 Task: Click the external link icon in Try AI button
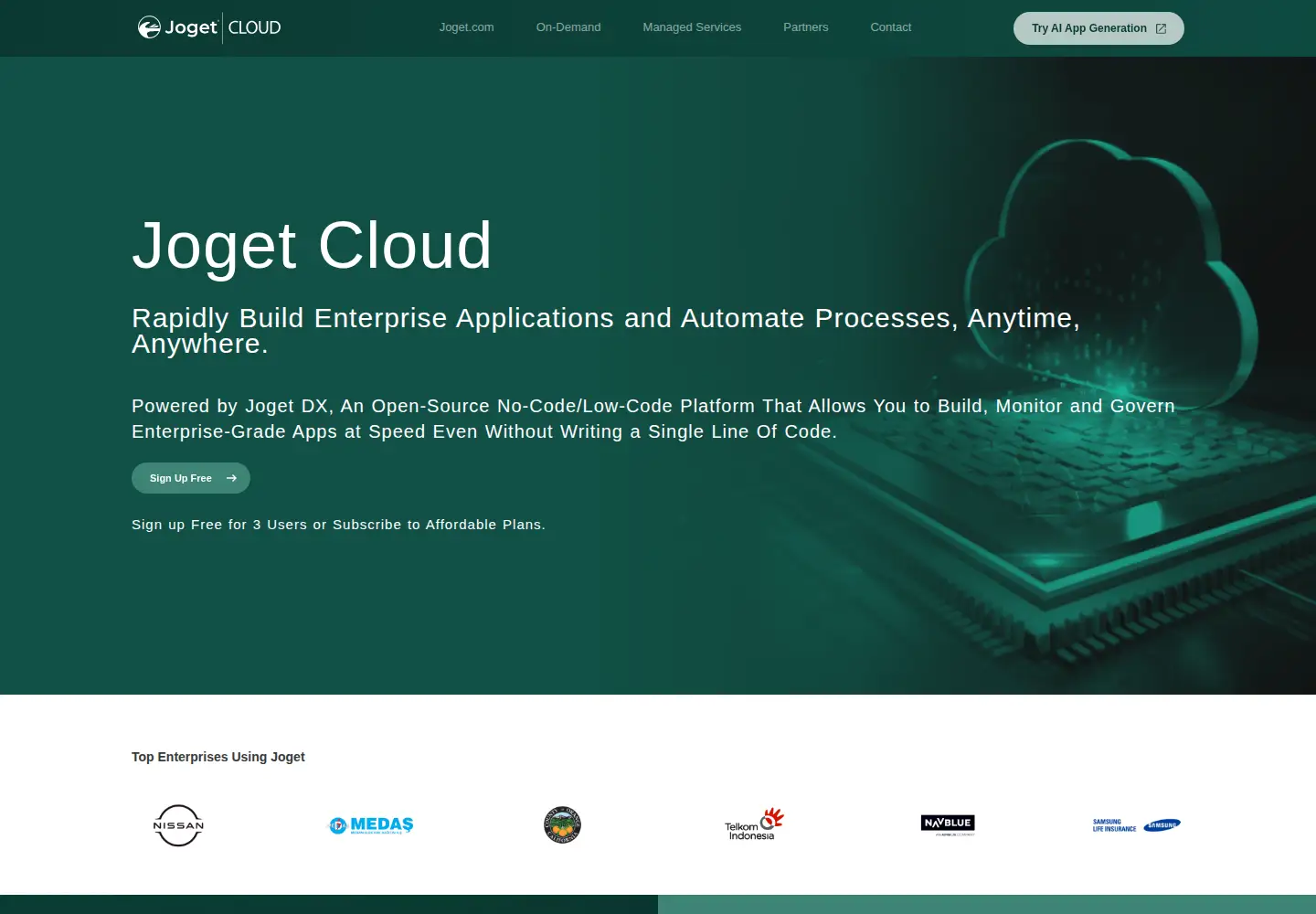click(x=1161, y=28)
